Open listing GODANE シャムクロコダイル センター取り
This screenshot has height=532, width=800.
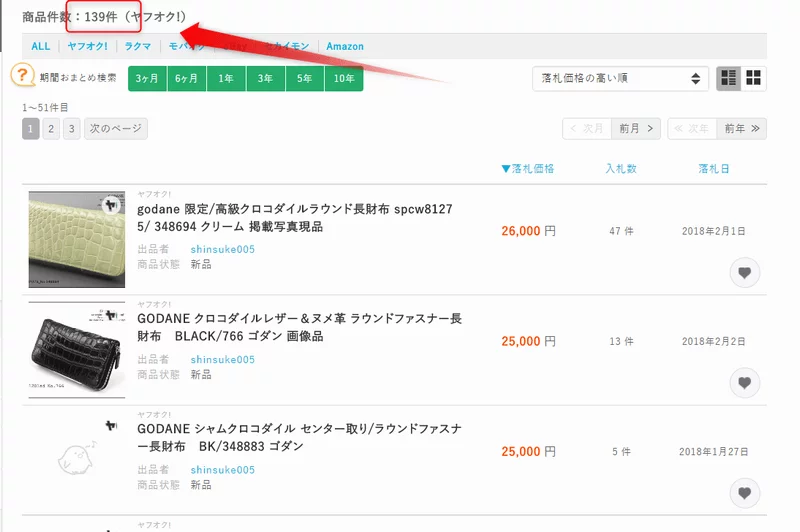coord(299,438)
